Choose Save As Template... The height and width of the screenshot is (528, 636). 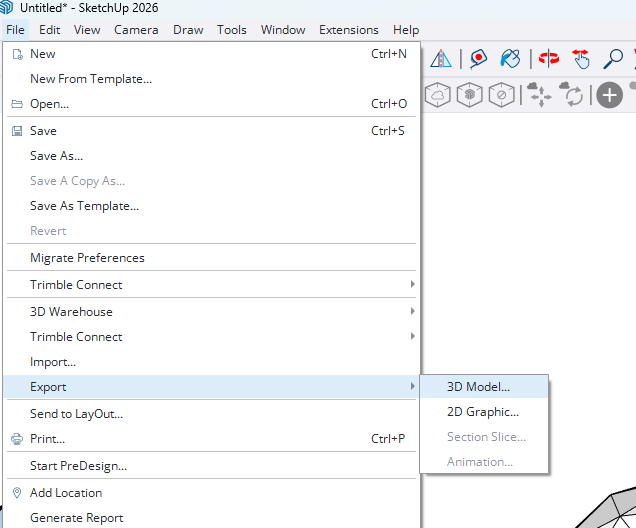click(x=211, y=206)
